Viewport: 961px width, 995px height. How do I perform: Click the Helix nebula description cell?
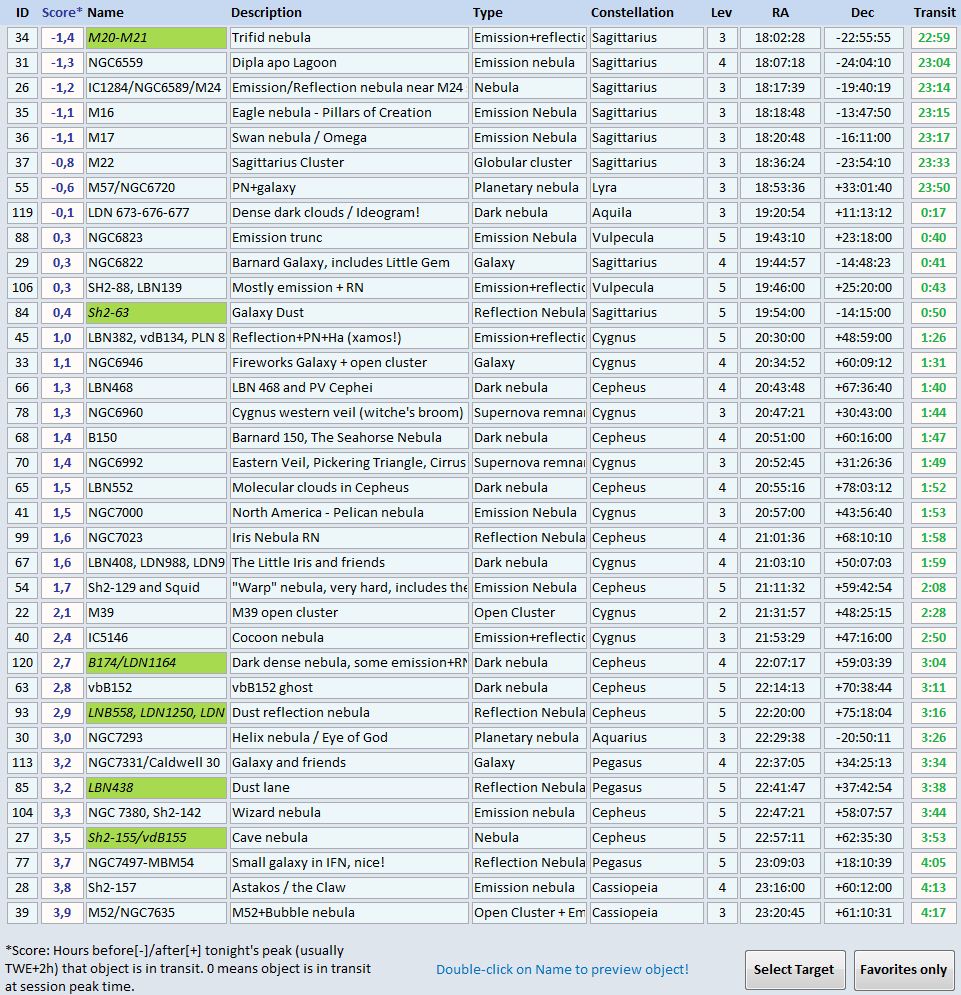[x=348, y=738]
